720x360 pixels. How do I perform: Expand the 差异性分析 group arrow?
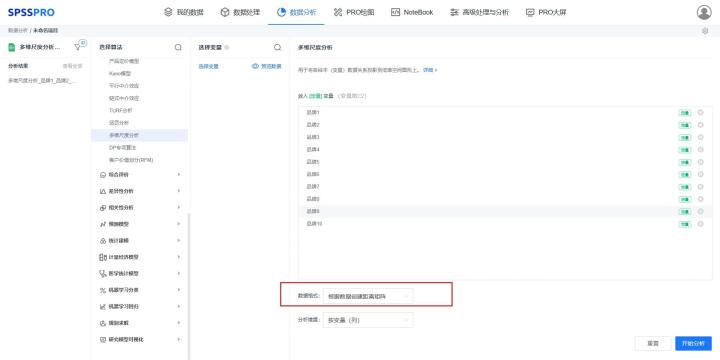(179, 191)
